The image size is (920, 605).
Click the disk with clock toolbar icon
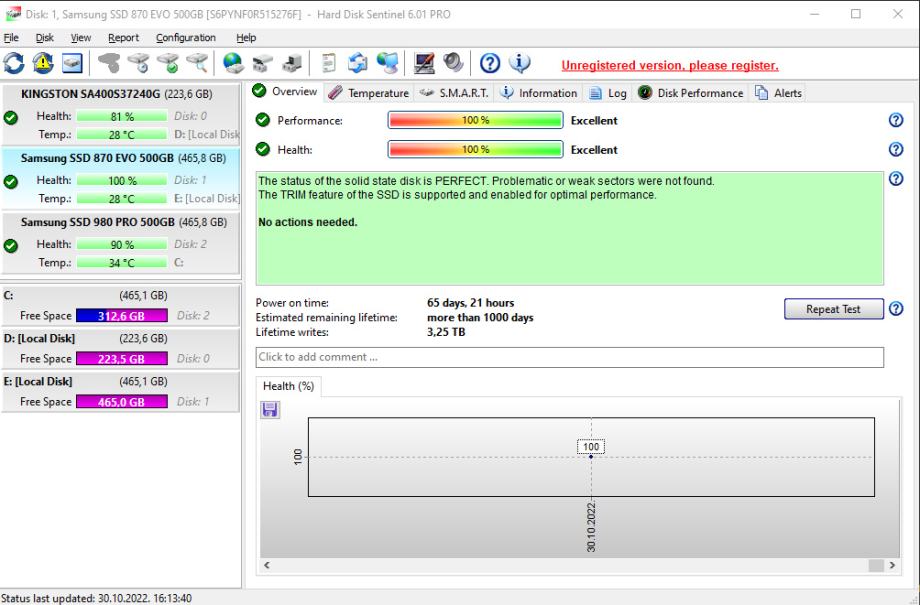point(139,63)
